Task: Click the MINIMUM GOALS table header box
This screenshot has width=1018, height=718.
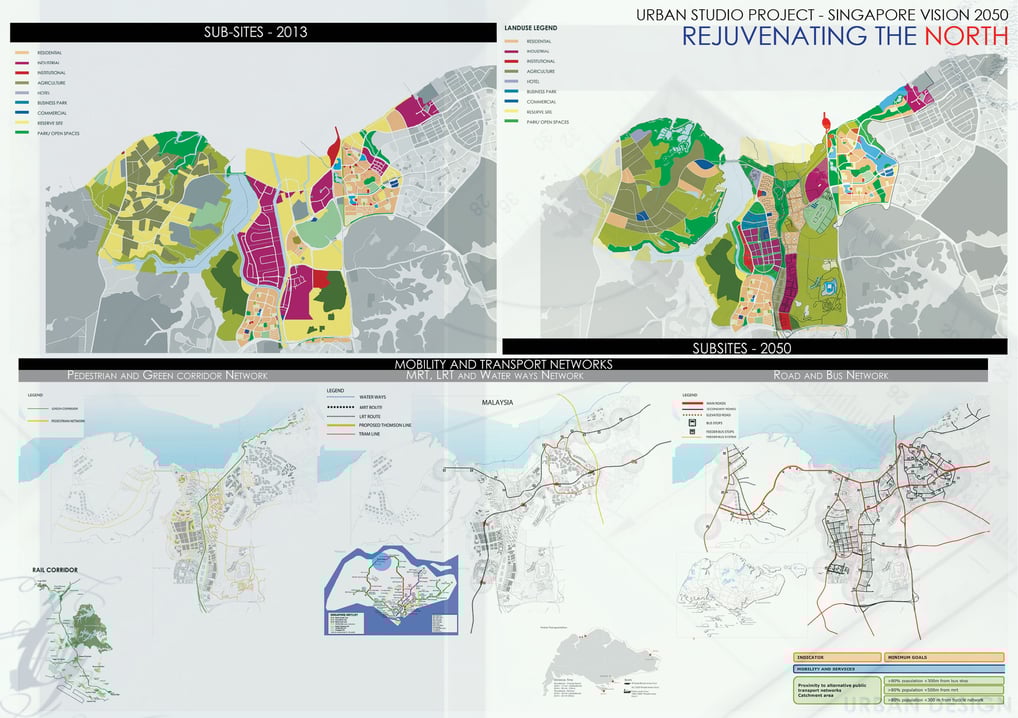Action: click(945, 657)
